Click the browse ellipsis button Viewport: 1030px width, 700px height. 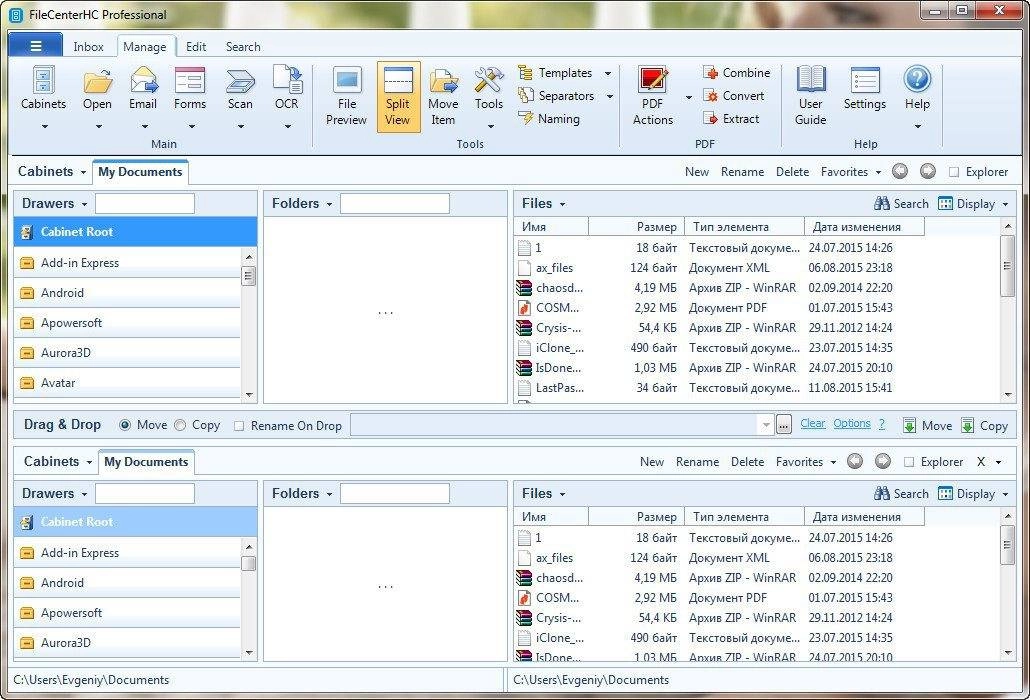pos(784,426)
